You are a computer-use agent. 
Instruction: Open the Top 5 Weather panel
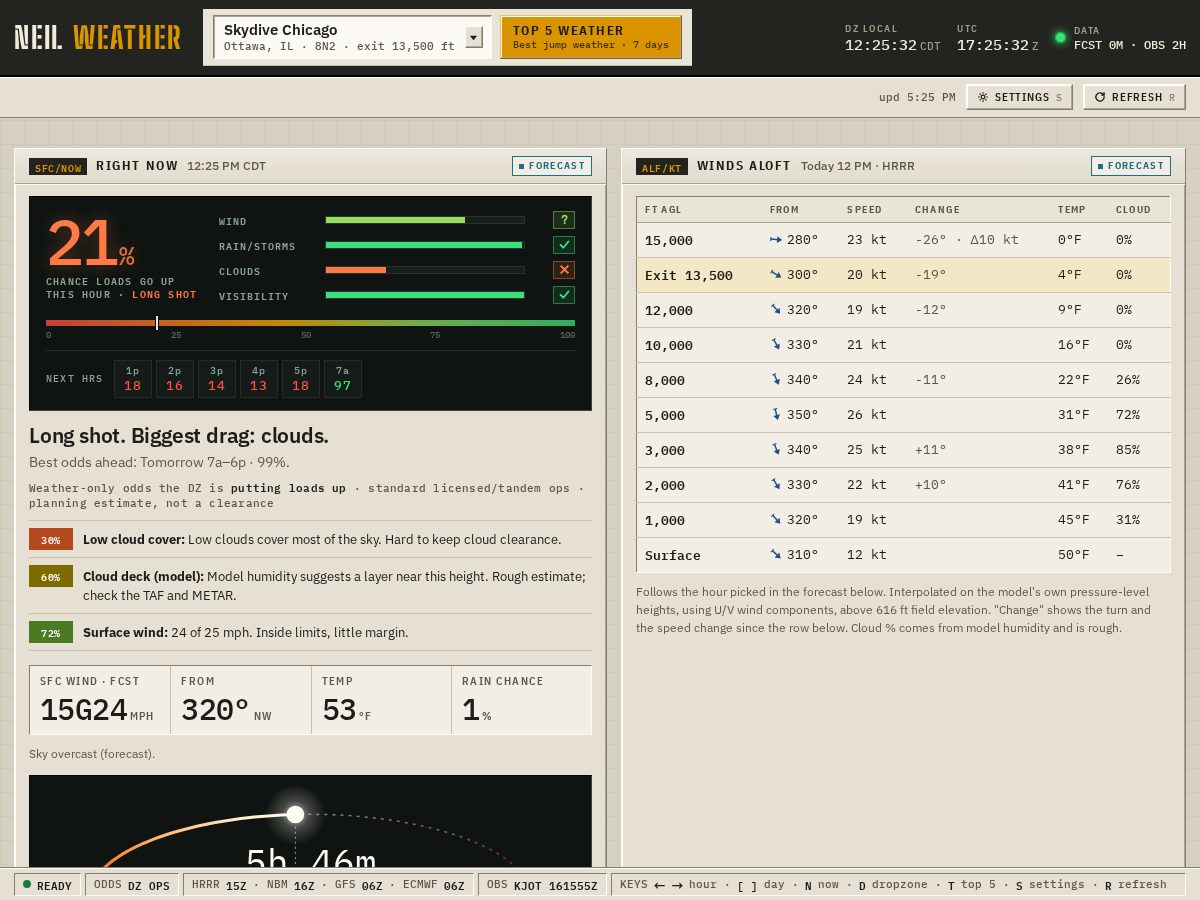(x=591, y=37)
